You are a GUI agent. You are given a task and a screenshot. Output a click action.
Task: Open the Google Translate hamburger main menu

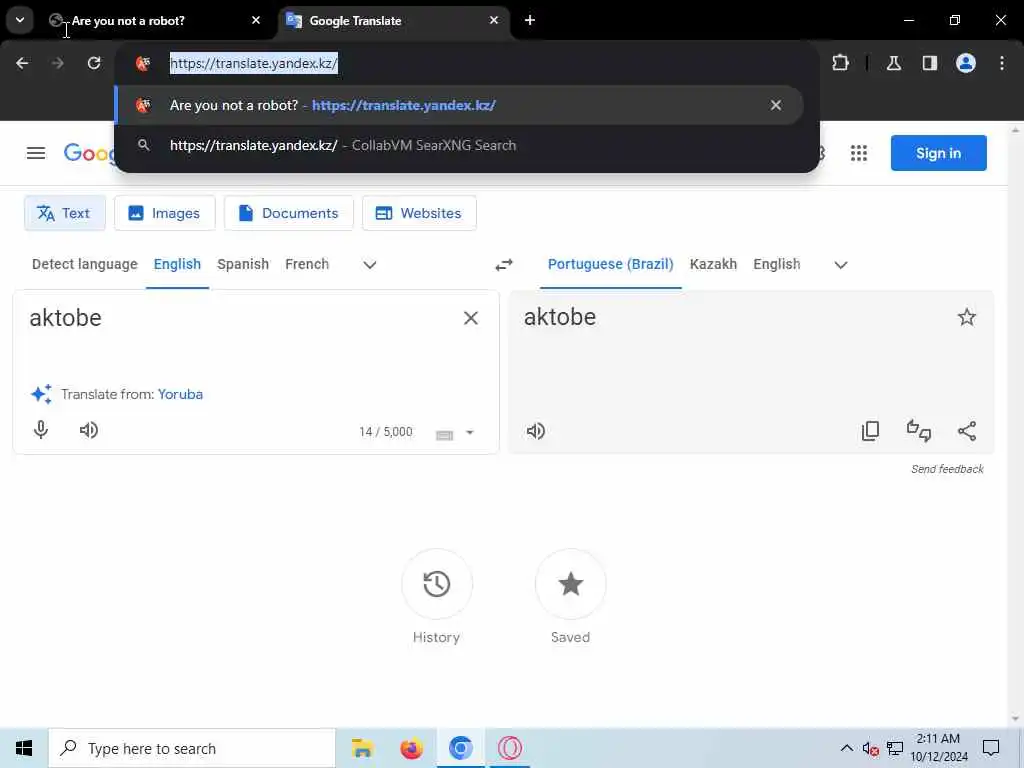tap(36, 153)
